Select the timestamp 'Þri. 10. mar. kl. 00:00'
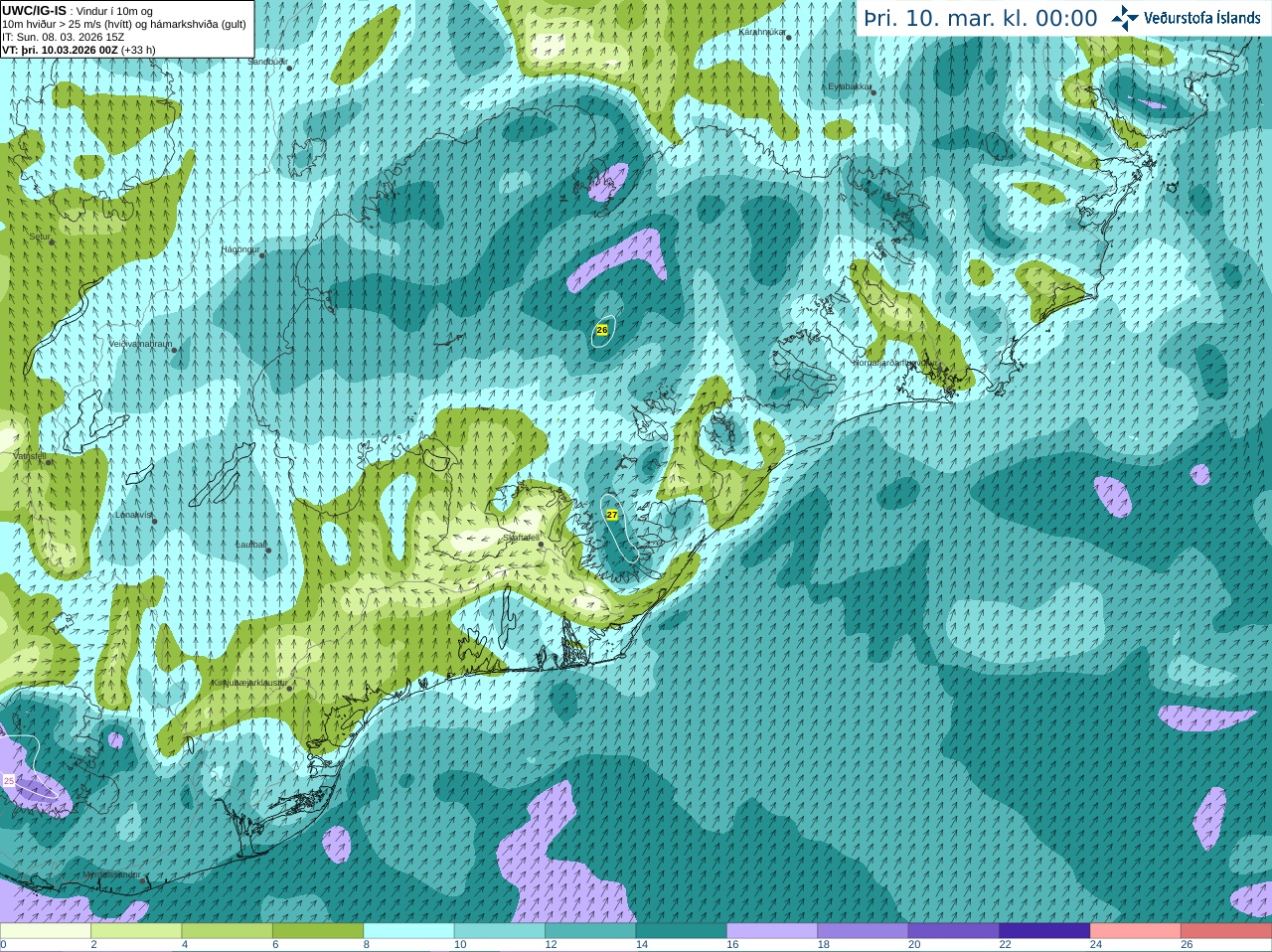This screenshot has height=952, width=1272. click(981, 19)
